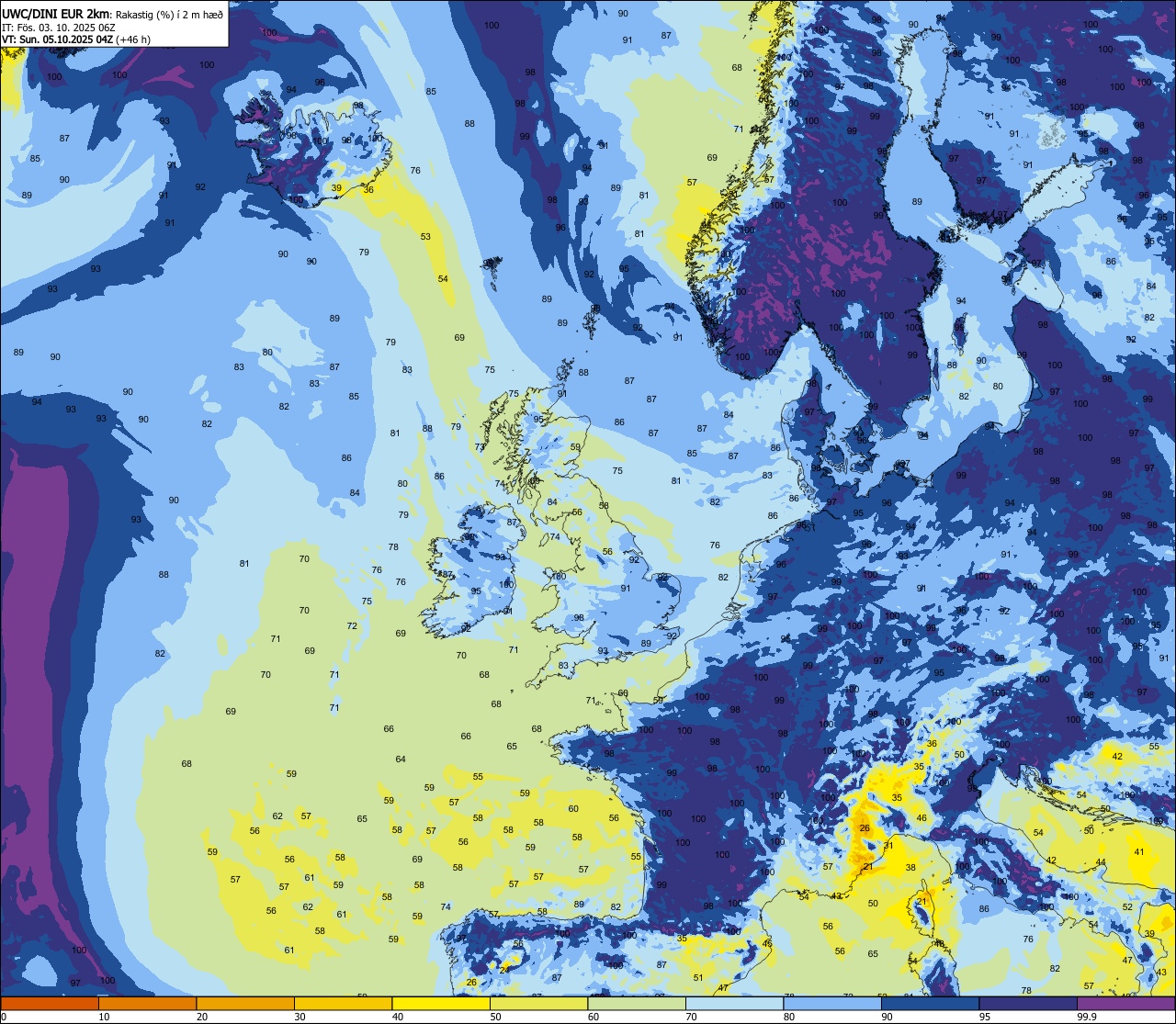Image resolution: width=1176 pixels, height=1024 pixels.
Task: Click the legend scale label 80
Action: tap(789, 1017)
